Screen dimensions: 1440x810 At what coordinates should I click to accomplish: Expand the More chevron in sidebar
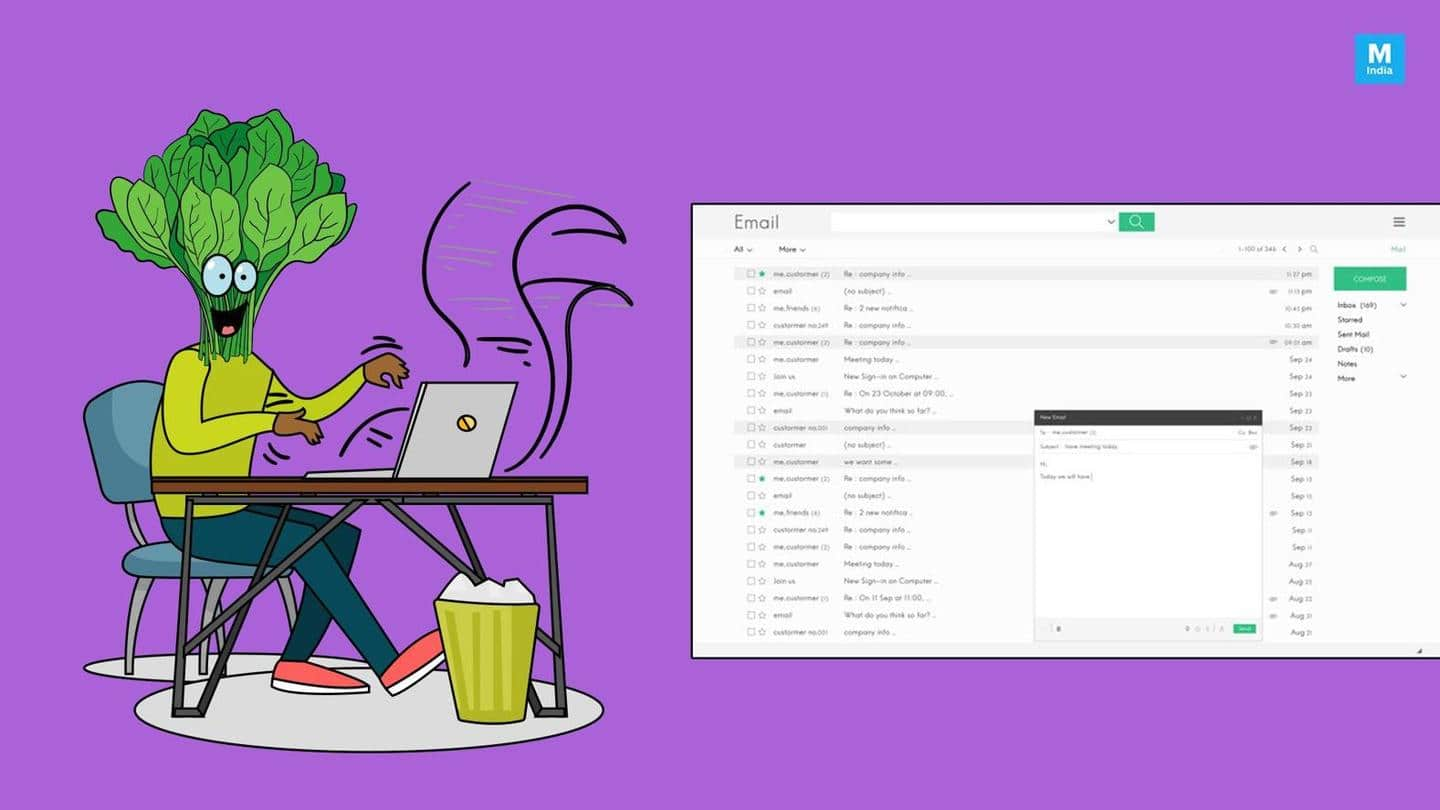point(1403,377)
